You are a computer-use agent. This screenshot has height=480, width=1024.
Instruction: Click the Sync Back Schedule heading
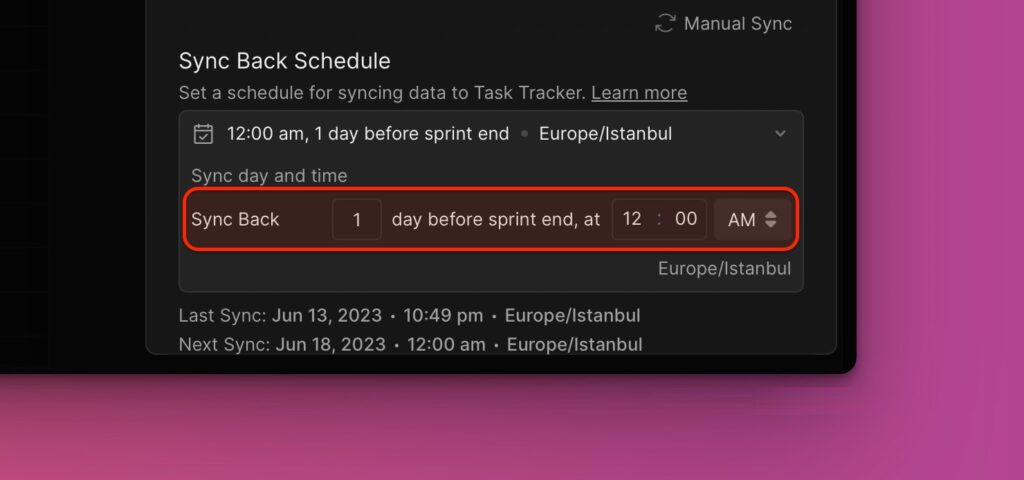click(285, 61)
